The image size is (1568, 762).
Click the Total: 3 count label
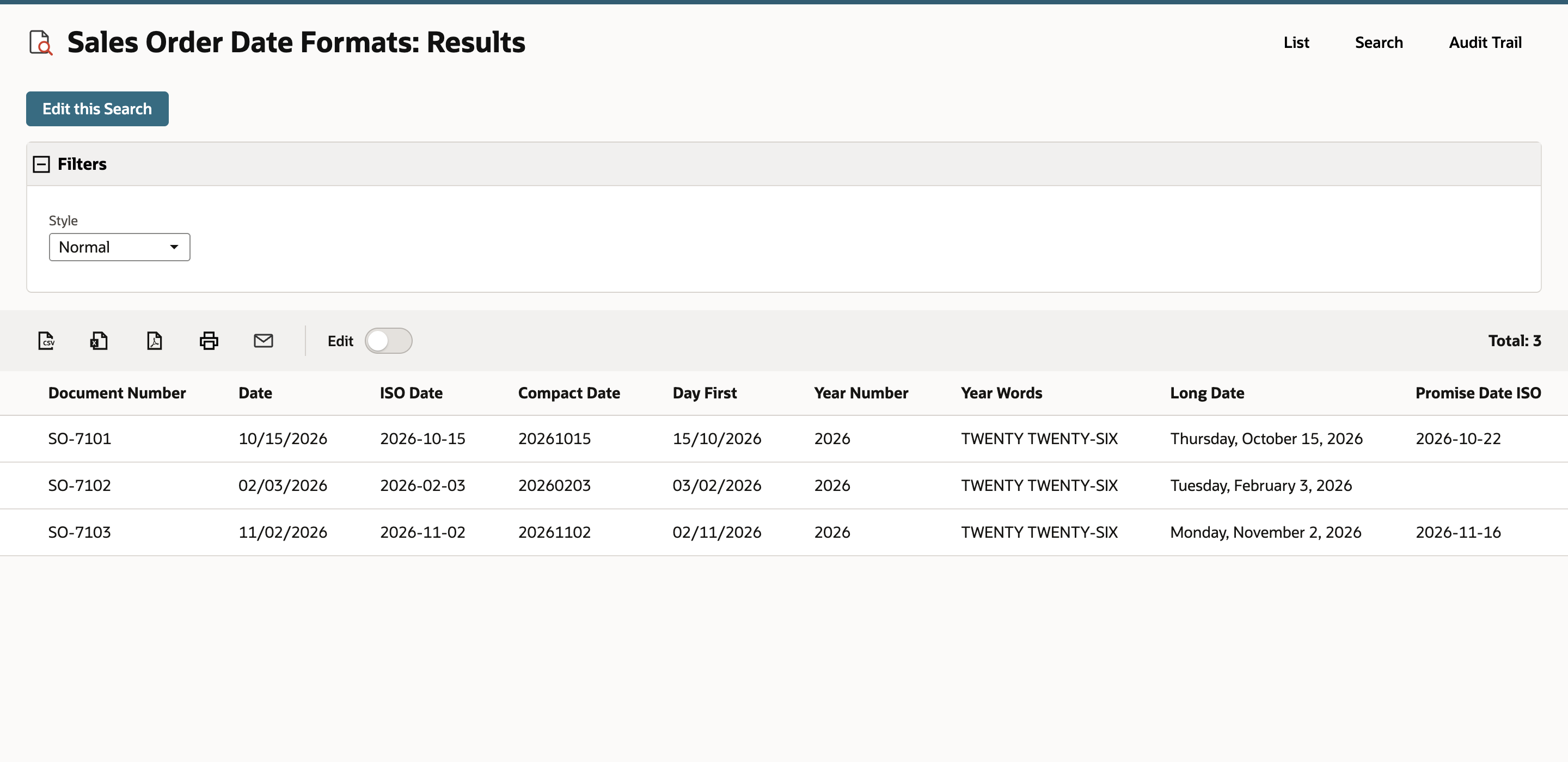click(1515, 341)
